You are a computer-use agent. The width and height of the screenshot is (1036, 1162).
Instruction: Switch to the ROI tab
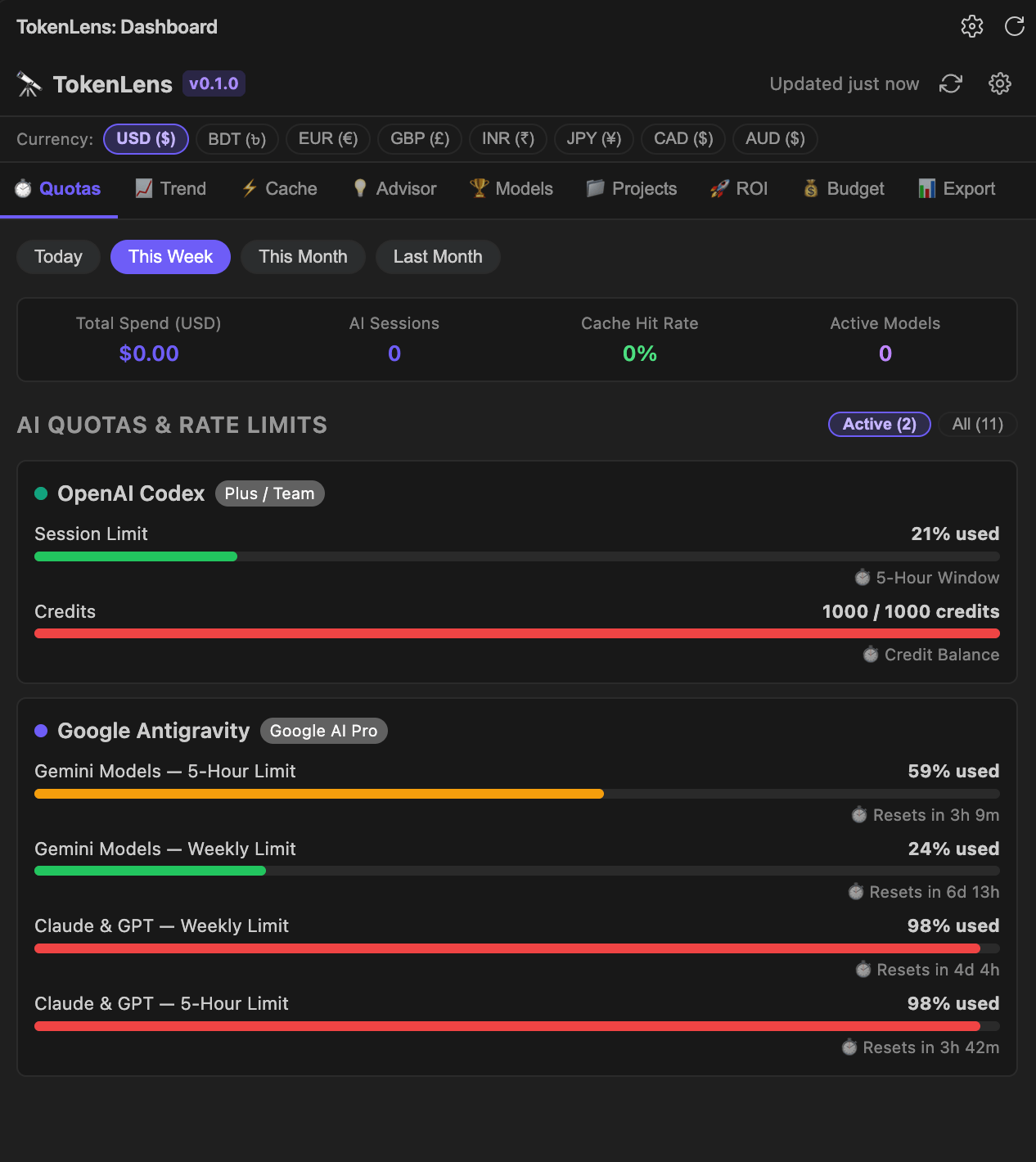coord(739,189)
